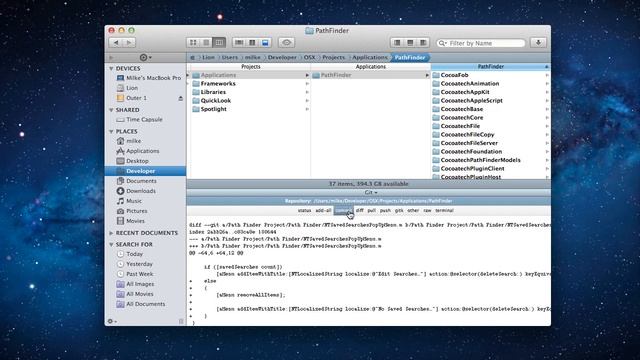This screenshot has width=640, height=360.
Task: Switch to icon view in the toolbar
Action: coord(193,42)
